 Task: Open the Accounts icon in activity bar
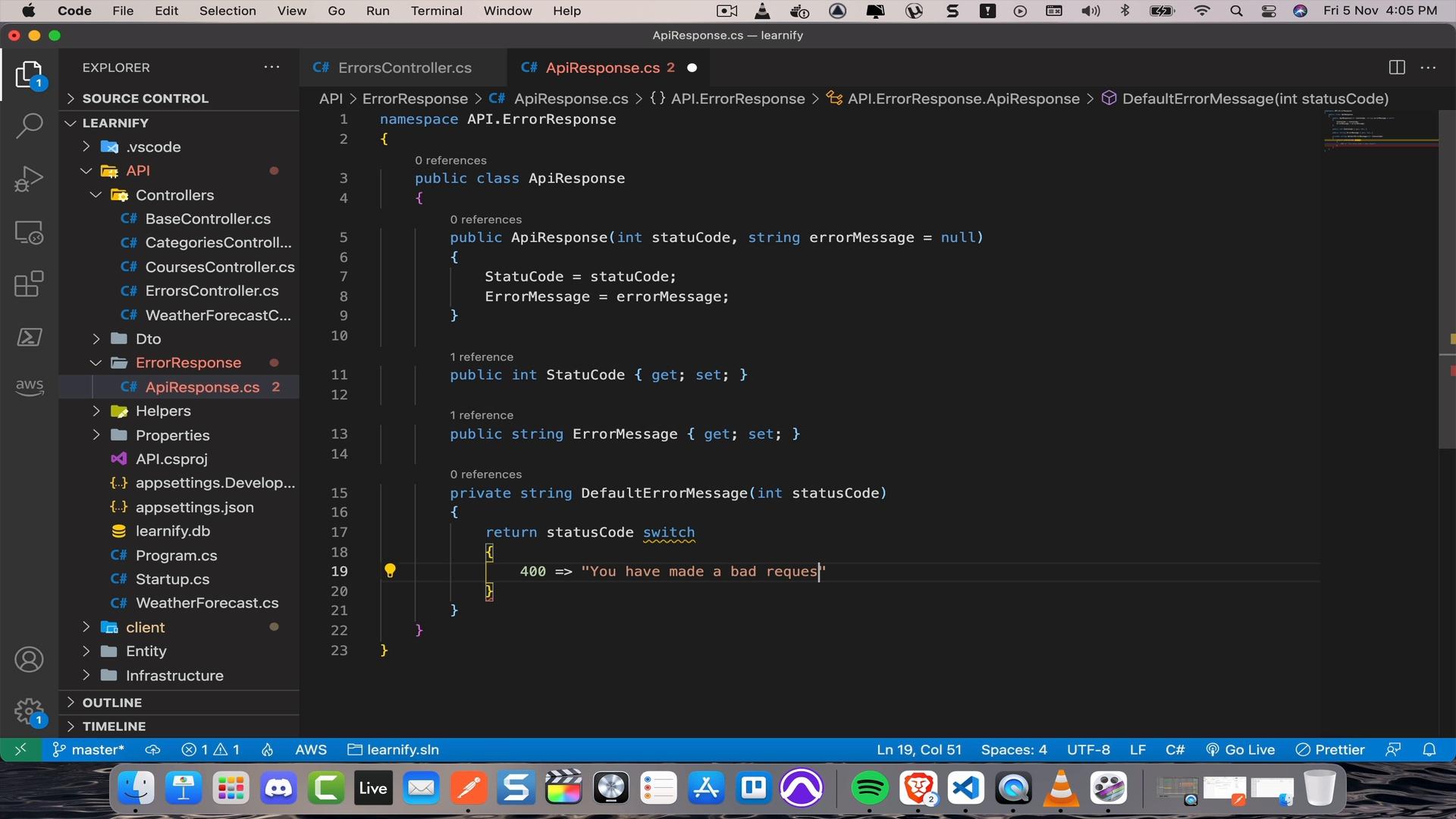pyautogui.click(x=30, y=660)
